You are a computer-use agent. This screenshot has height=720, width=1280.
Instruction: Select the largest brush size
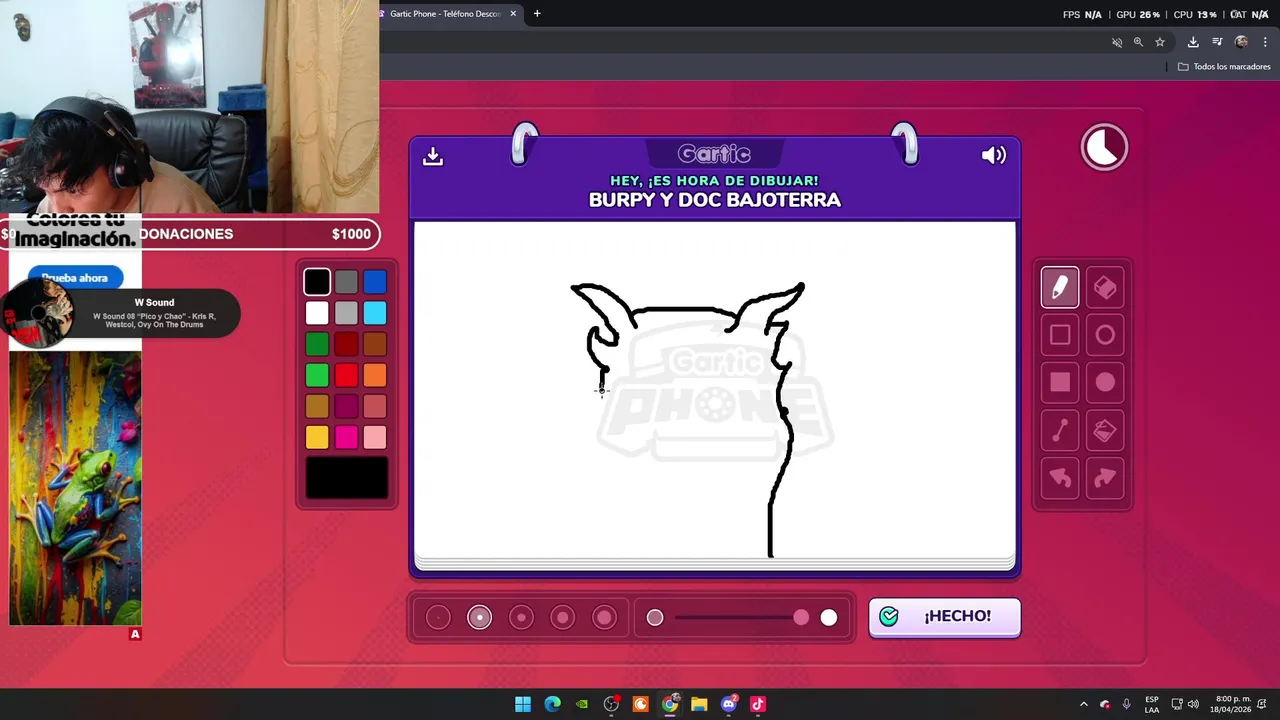[604, 618]
